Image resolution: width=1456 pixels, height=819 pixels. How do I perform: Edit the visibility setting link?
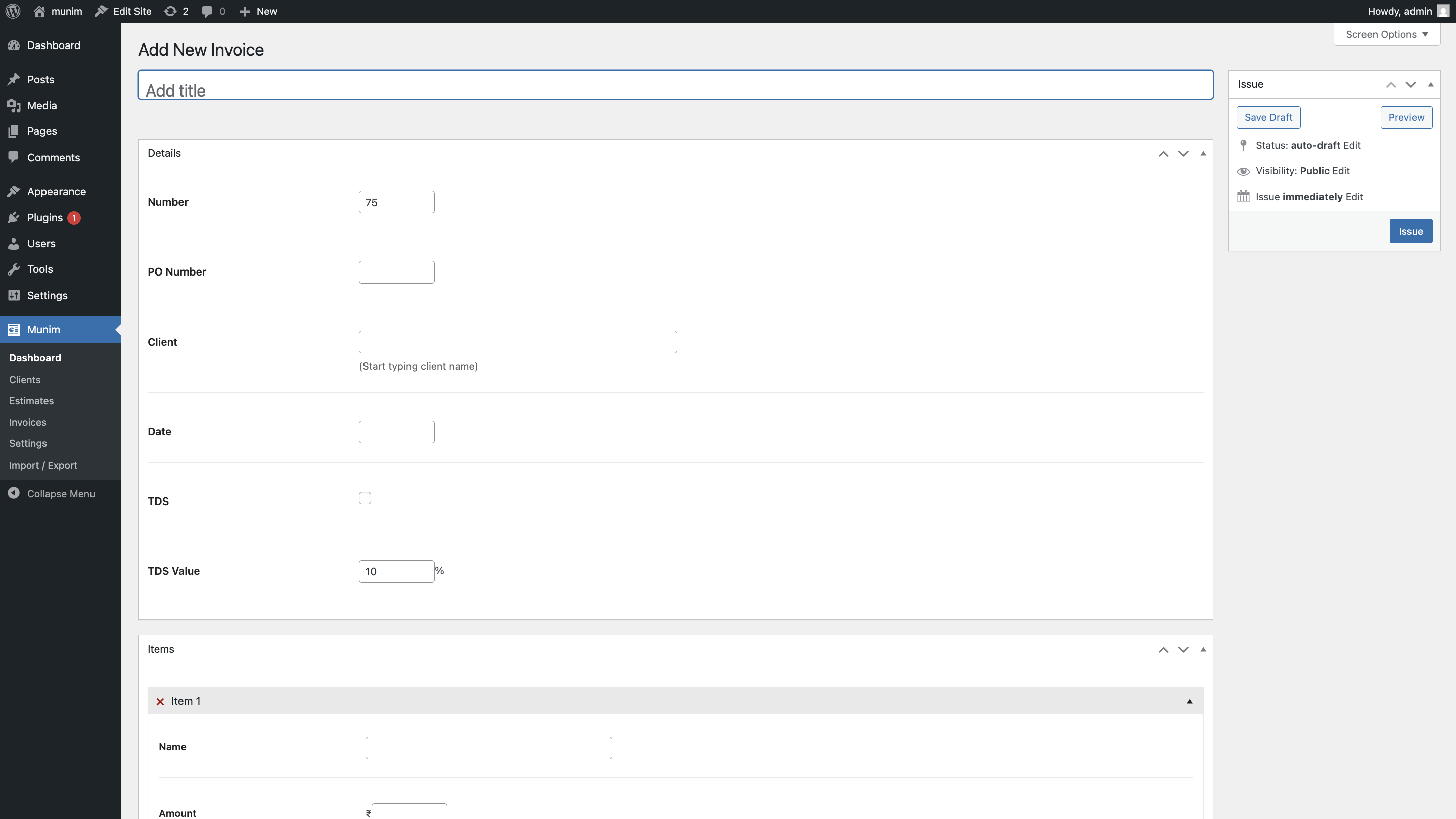point(1341,171)
